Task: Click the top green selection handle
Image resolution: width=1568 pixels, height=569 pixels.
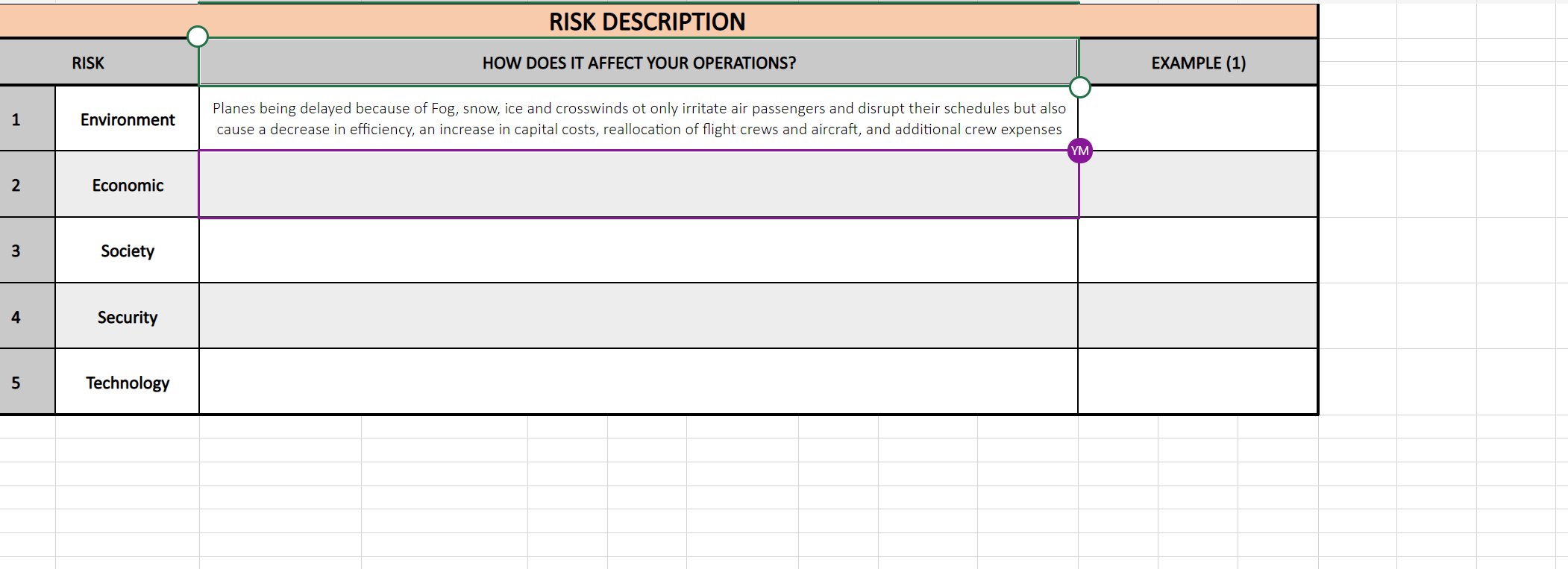Action: 198,34
